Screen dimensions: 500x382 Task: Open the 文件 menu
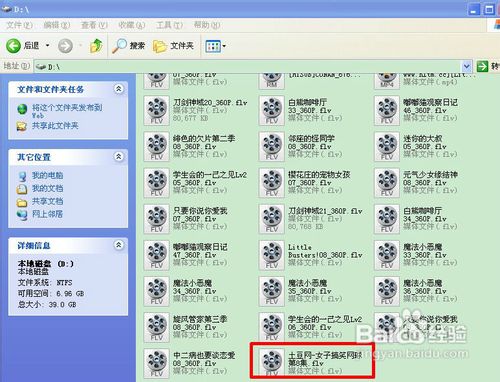(20, 25)
